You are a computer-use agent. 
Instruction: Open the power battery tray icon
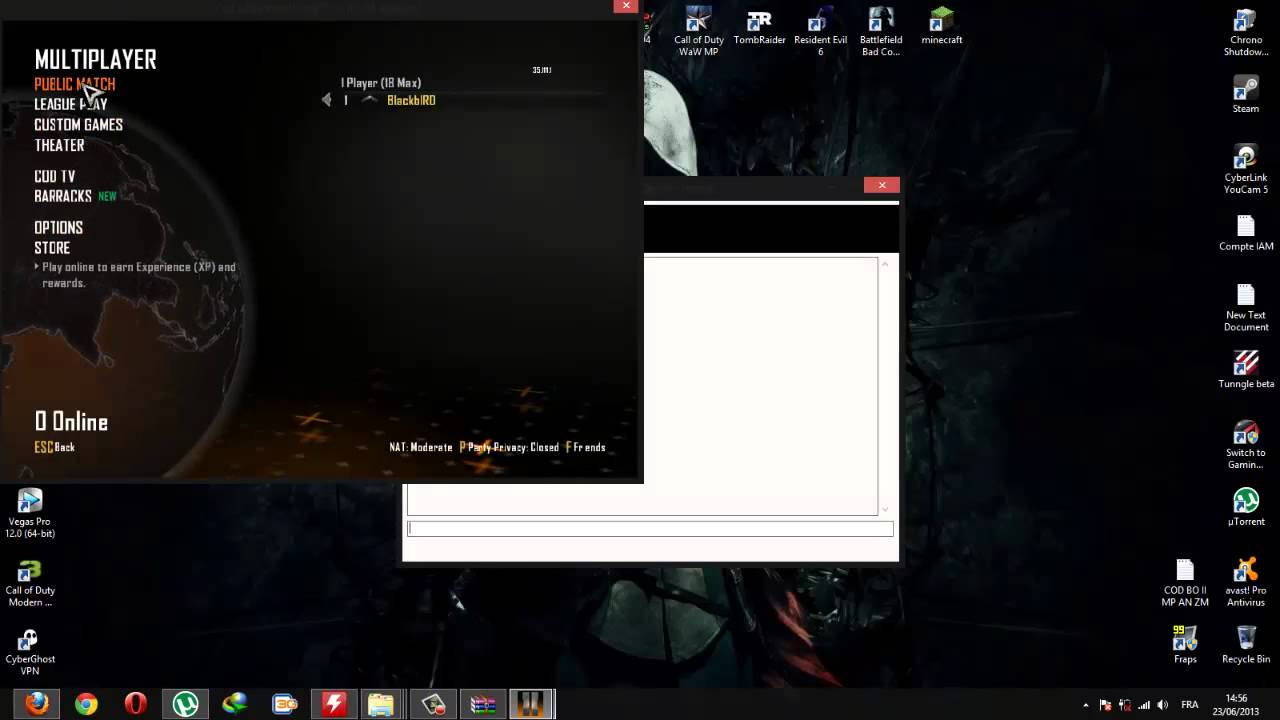click(1125, 705)
